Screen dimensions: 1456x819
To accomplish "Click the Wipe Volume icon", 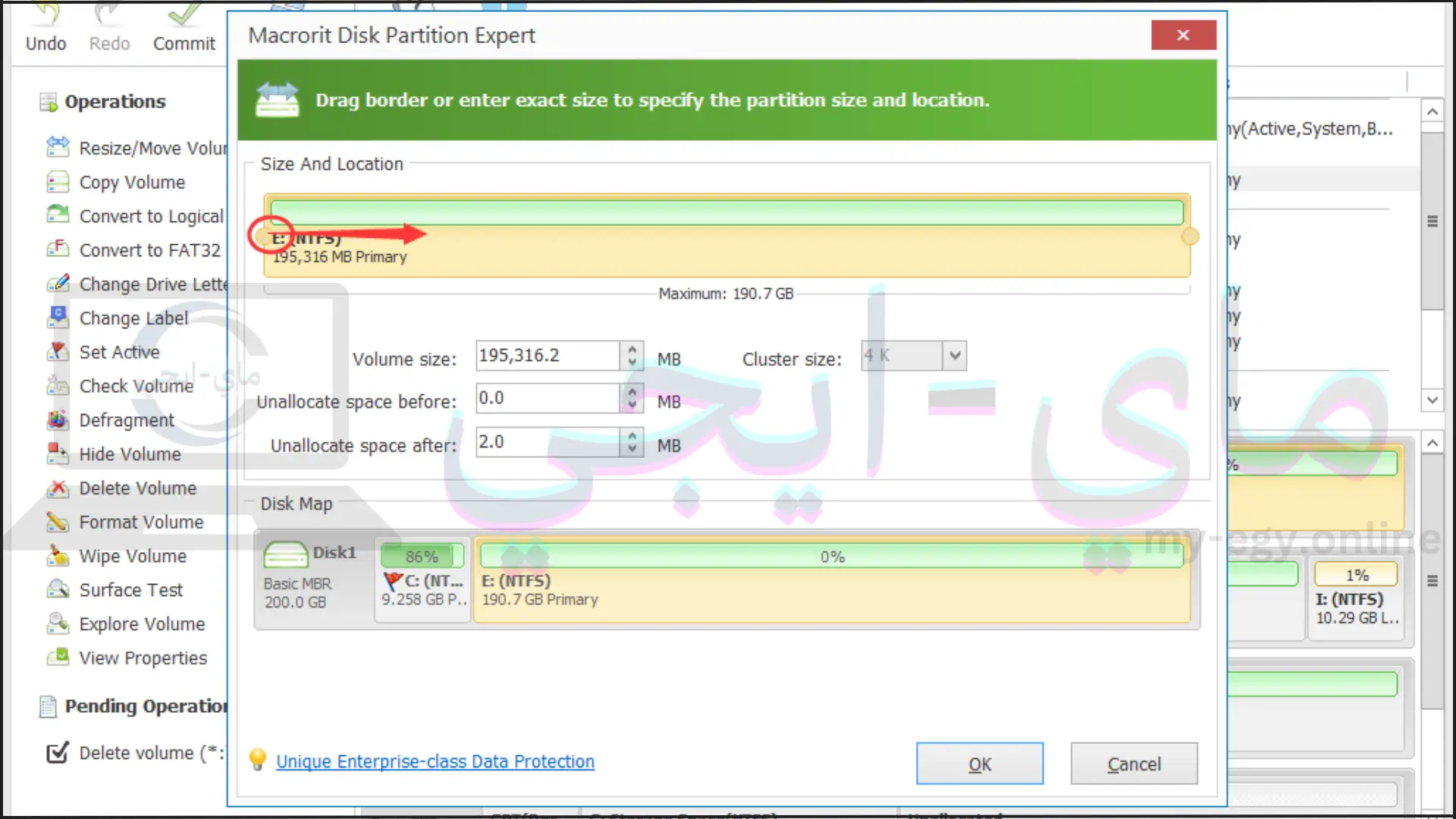I will tap(58, 556).
